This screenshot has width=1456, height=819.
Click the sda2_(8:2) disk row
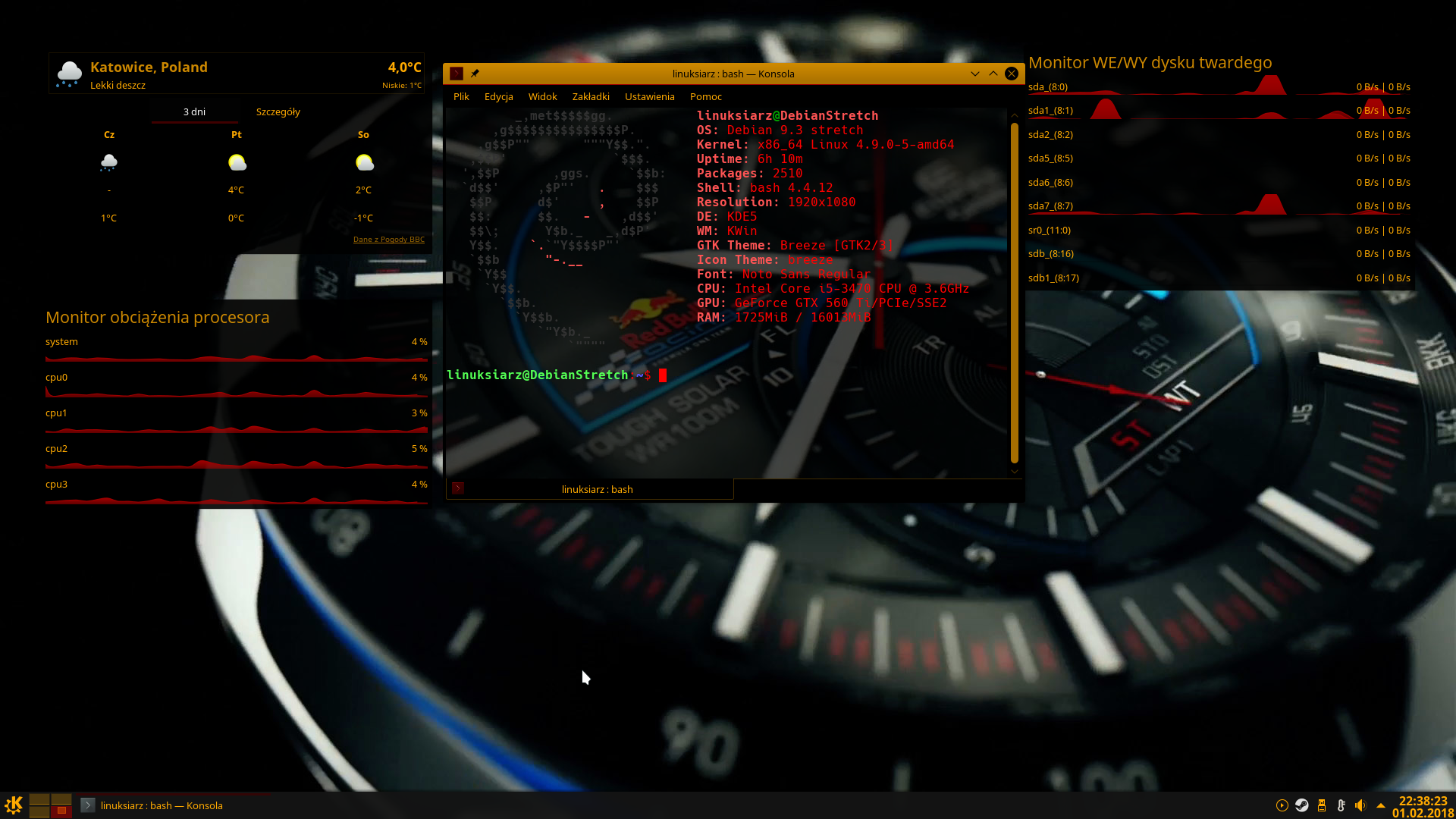coord(1219,134)
